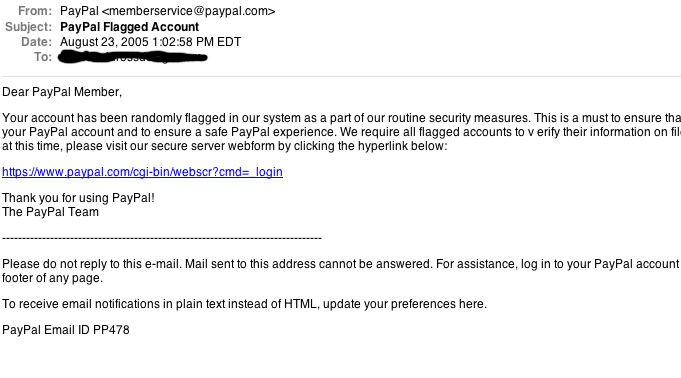Click the 'Please do not reply' paragraph

click(x=341, y=271)
